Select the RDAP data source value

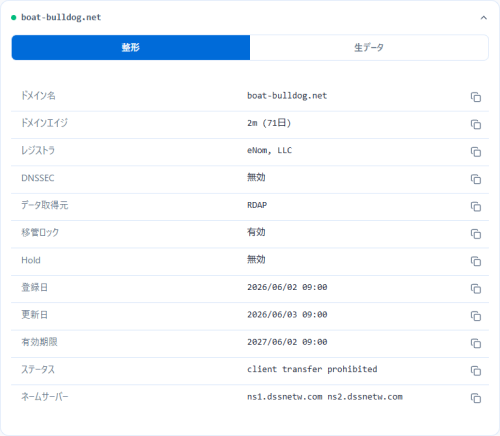(x=257, y=205)
